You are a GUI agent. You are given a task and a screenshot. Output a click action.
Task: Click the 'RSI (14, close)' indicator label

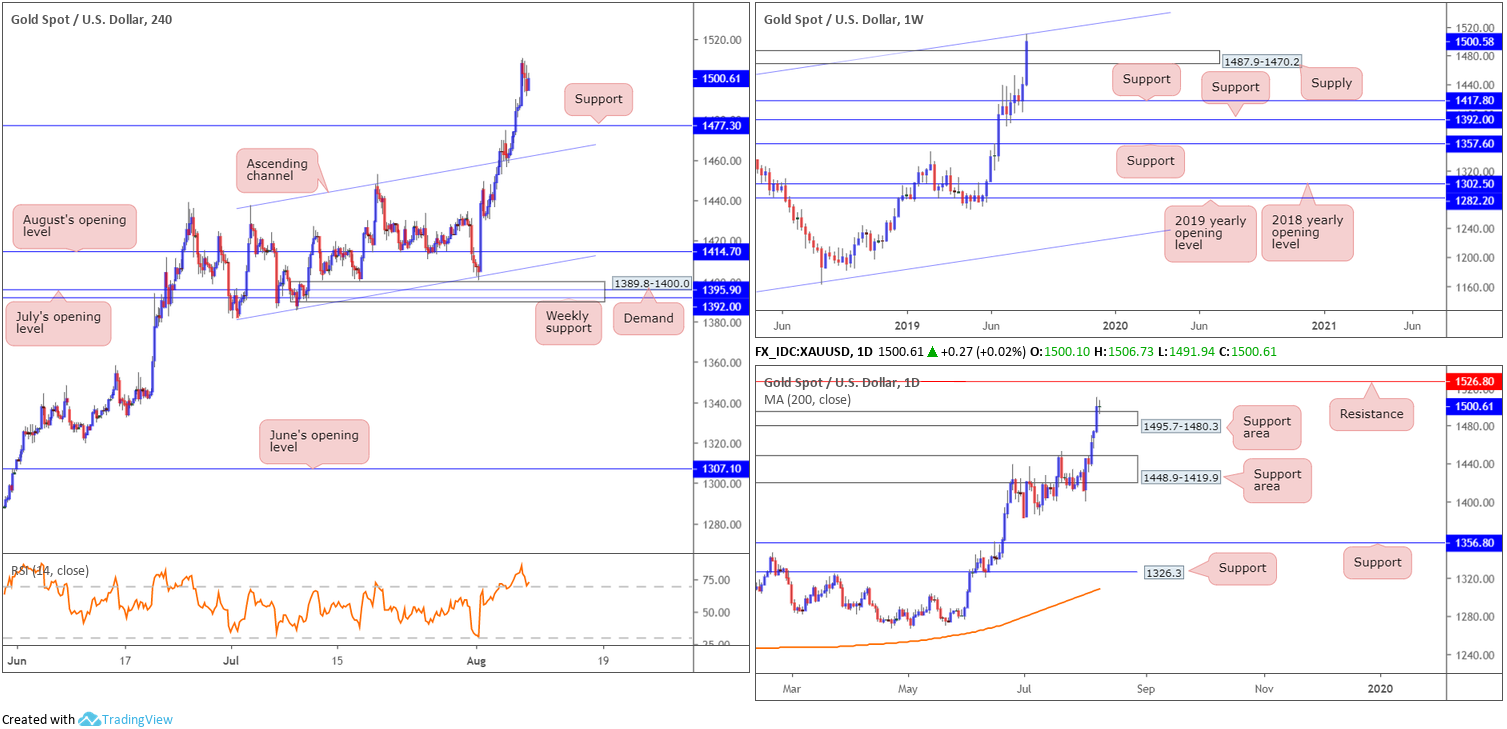[50, 571]
